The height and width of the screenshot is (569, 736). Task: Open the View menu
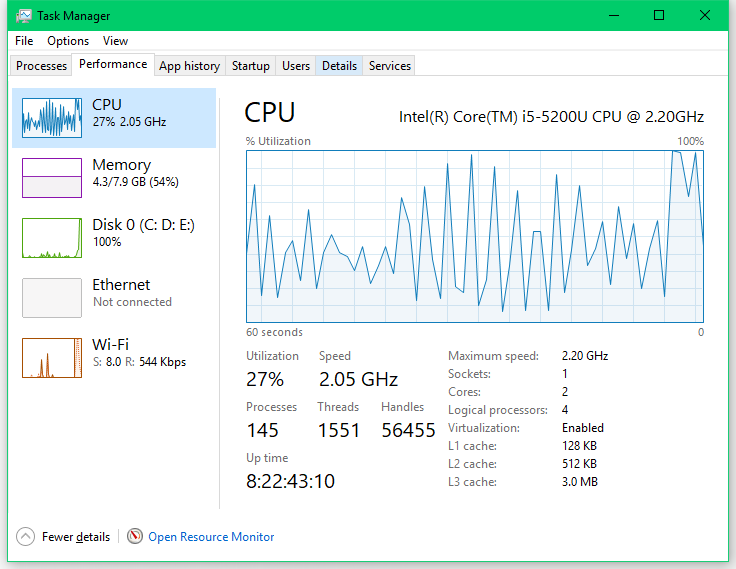tap(115, 41)
